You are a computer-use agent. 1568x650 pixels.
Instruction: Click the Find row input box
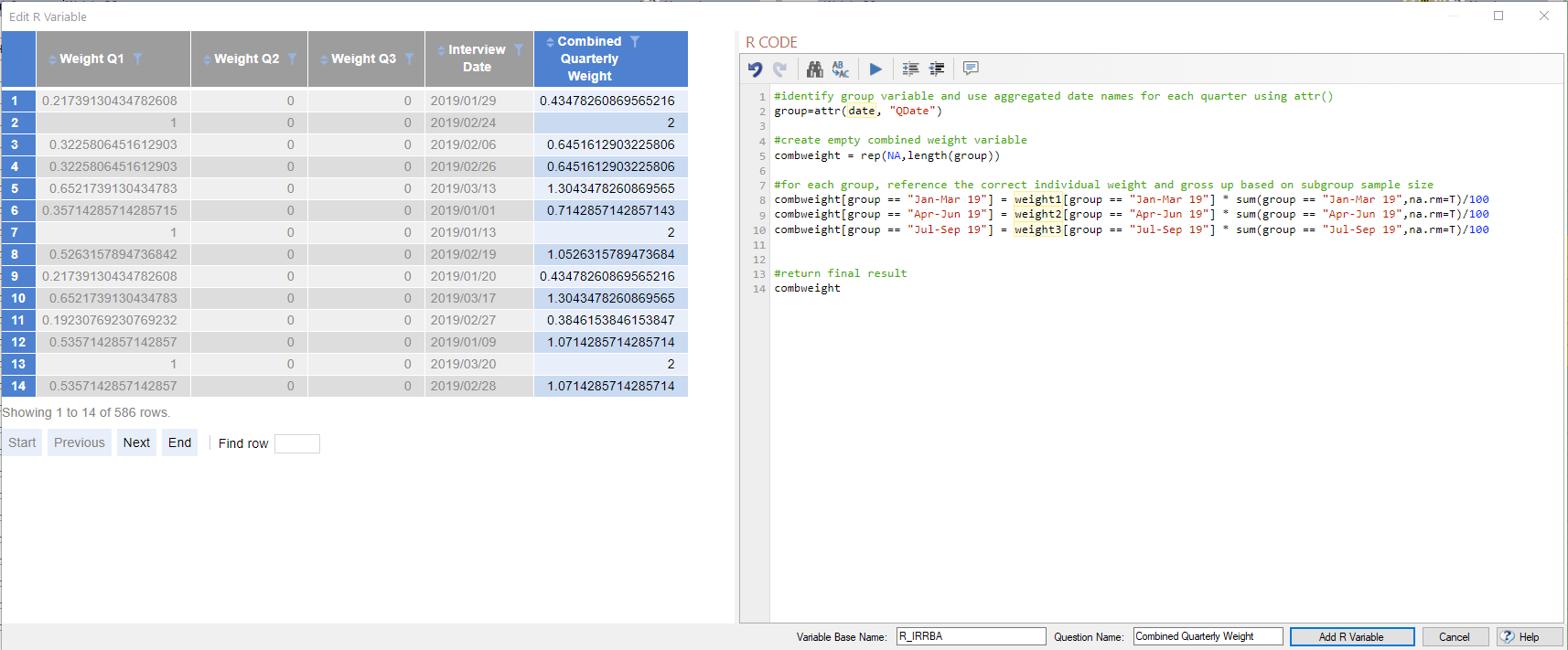(296, 443)
